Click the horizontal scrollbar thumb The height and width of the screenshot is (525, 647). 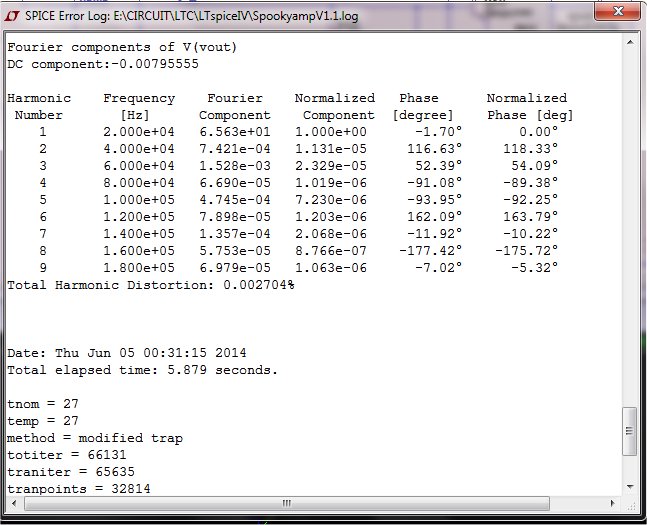pos(287,503)
